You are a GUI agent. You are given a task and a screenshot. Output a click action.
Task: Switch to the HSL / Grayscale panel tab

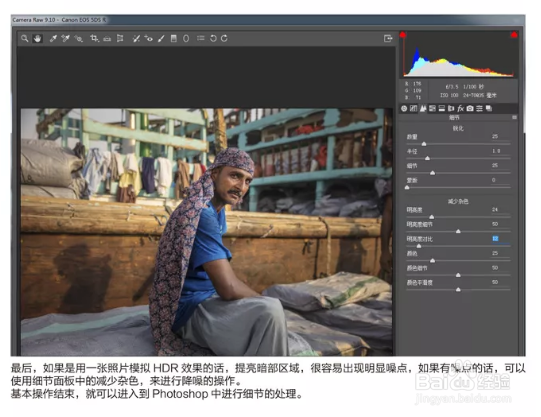point(432,109)
